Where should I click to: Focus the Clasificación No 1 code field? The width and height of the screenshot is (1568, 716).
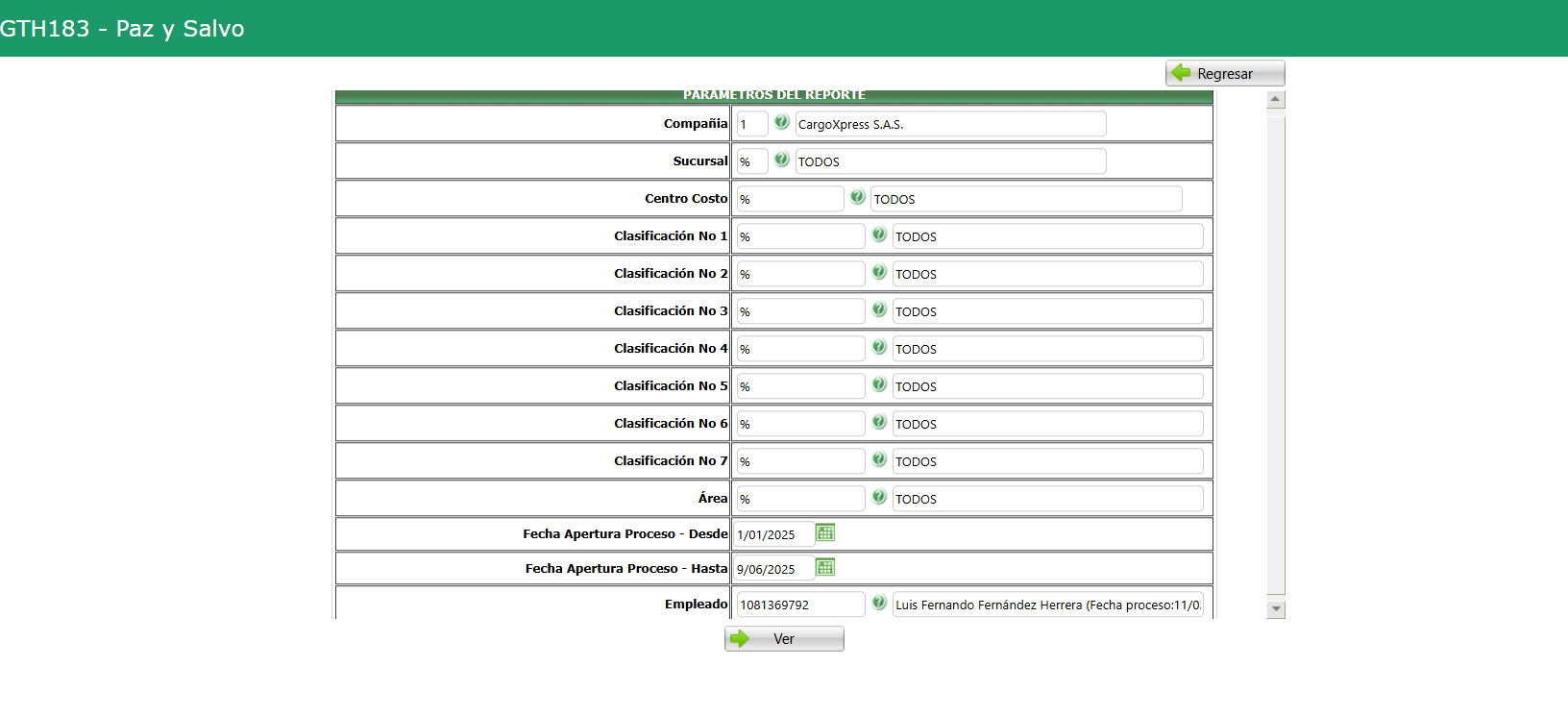coord(800,236)
